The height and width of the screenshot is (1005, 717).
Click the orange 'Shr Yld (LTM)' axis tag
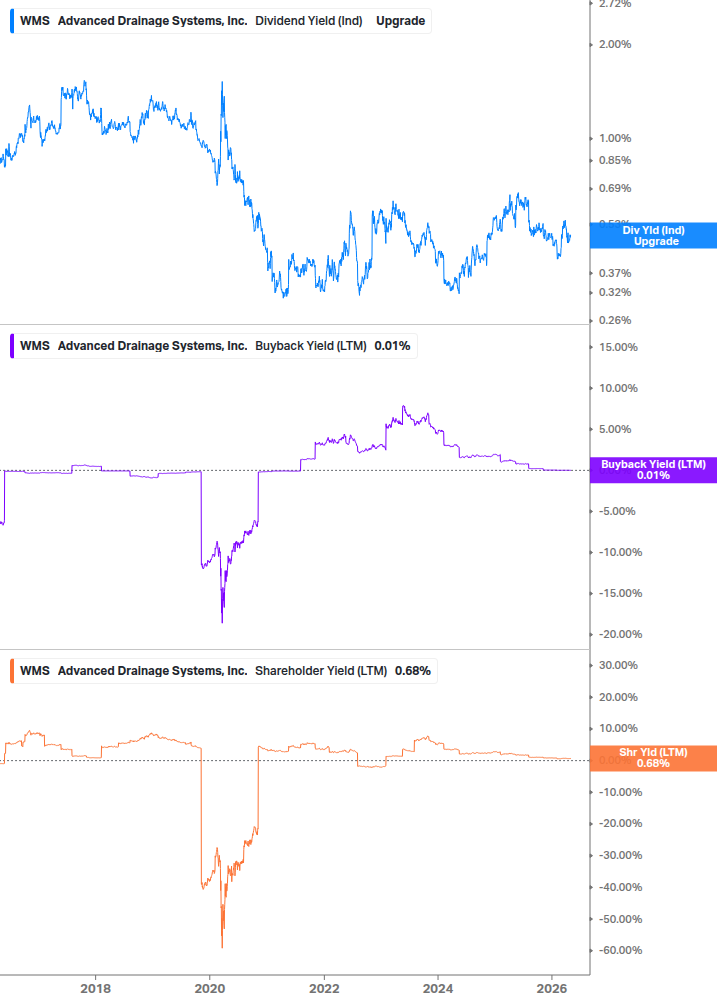654,758
